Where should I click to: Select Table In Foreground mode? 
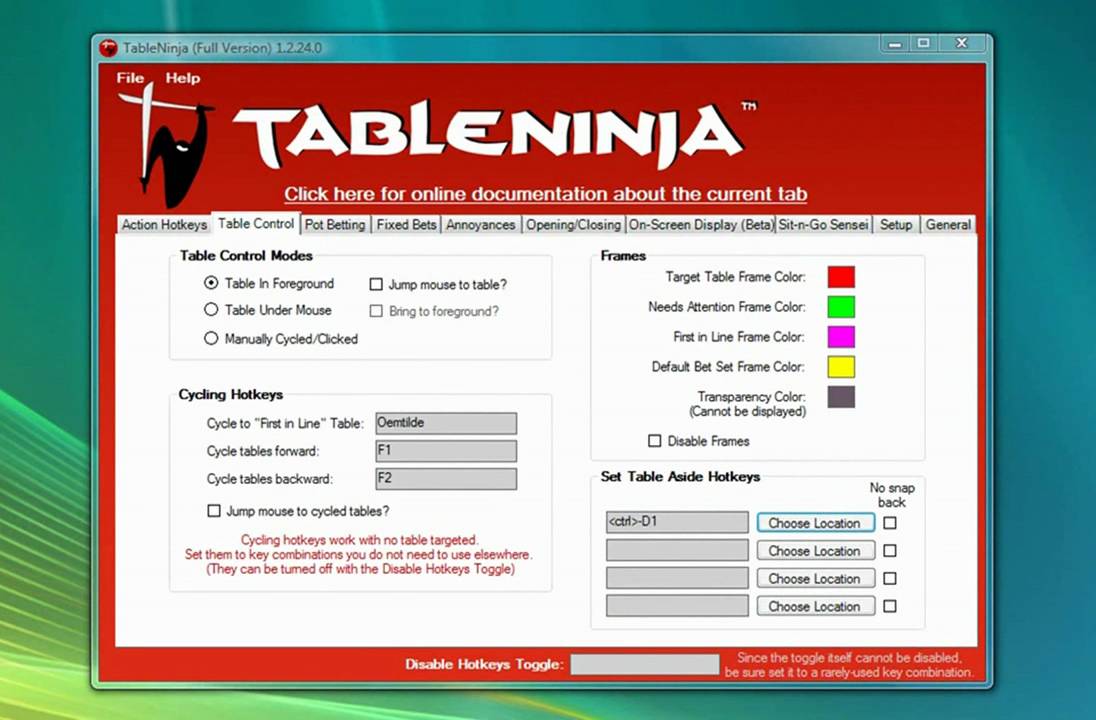coord(211,283)
